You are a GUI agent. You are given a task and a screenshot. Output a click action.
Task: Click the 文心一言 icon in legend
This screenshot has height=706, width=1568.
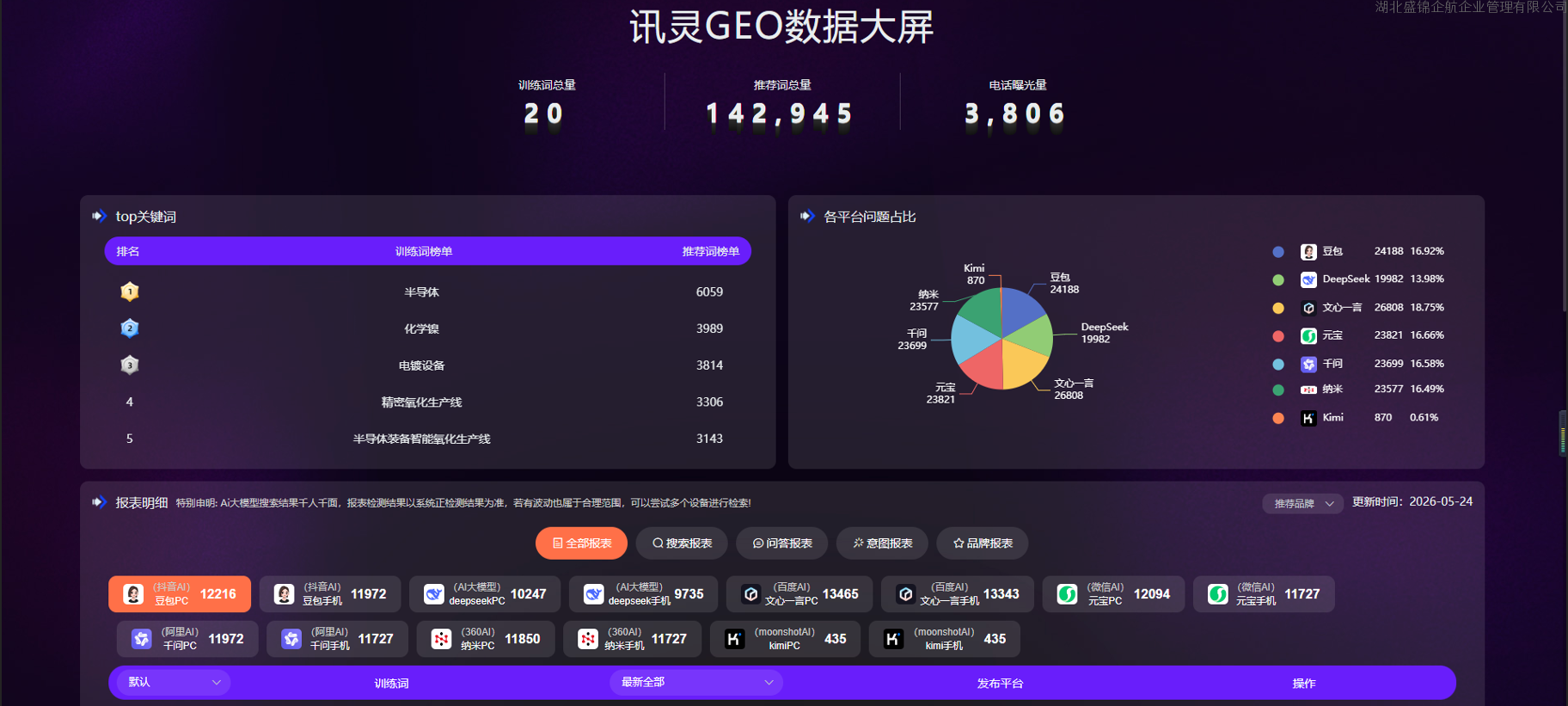(x=1308, y=308)
